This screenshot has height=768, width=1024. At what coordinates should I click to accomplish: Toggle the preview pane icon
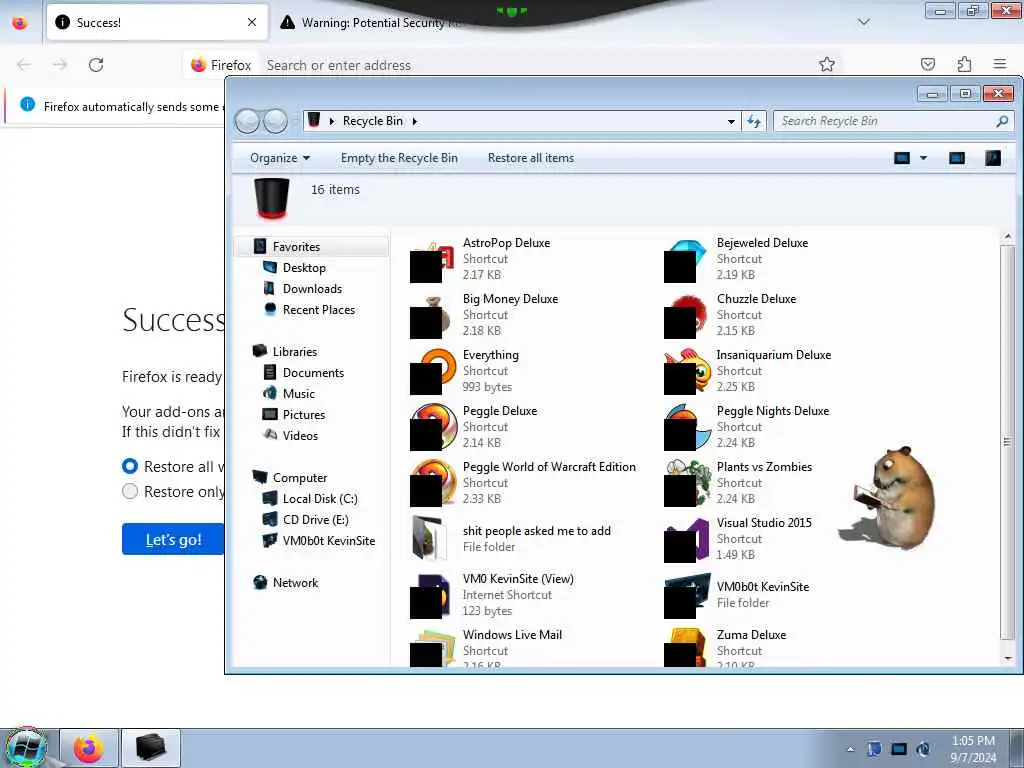[957, 158]
